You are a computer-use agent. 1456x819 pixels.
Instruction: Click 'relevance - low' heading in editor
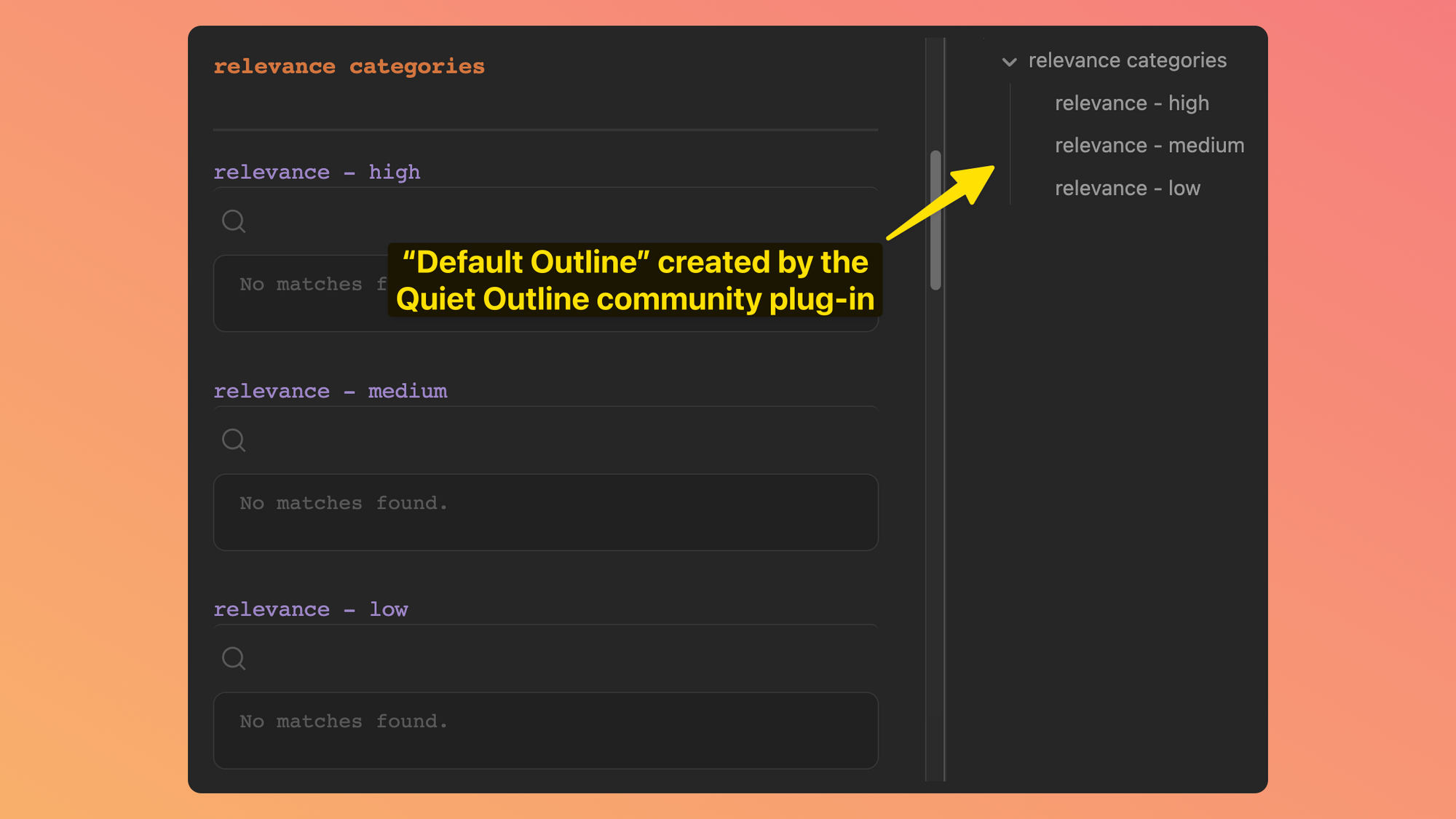(310, 609)
